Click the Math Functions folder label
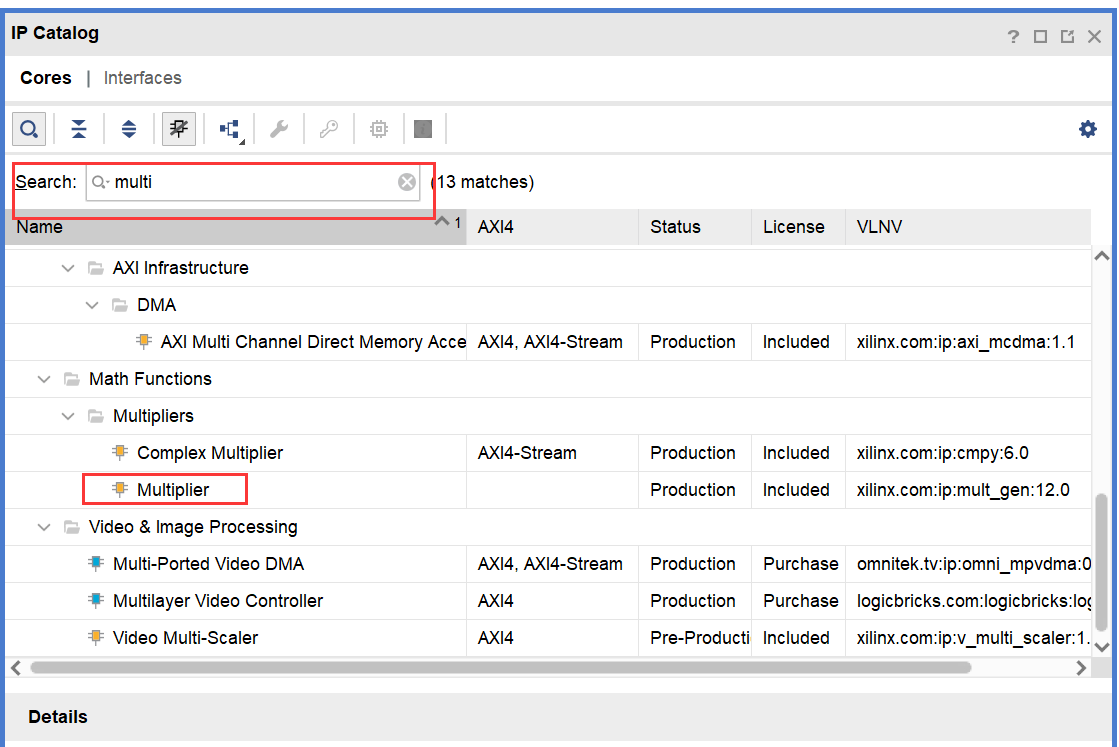 (x=150, y=379)
